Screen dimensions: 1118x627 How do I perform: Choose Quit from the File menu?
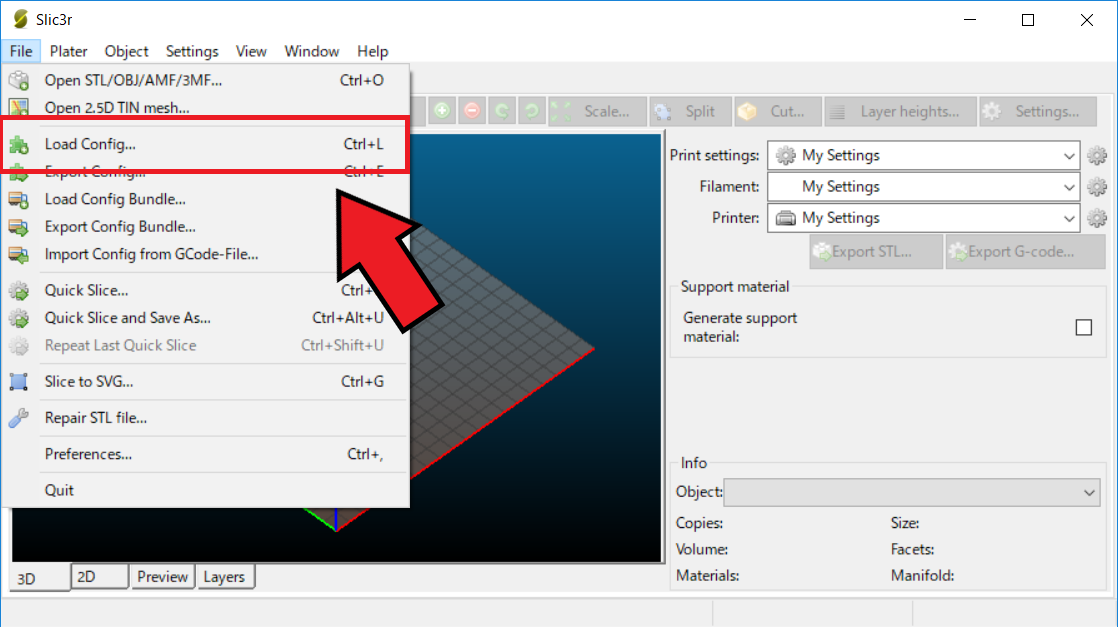[205, 491]
